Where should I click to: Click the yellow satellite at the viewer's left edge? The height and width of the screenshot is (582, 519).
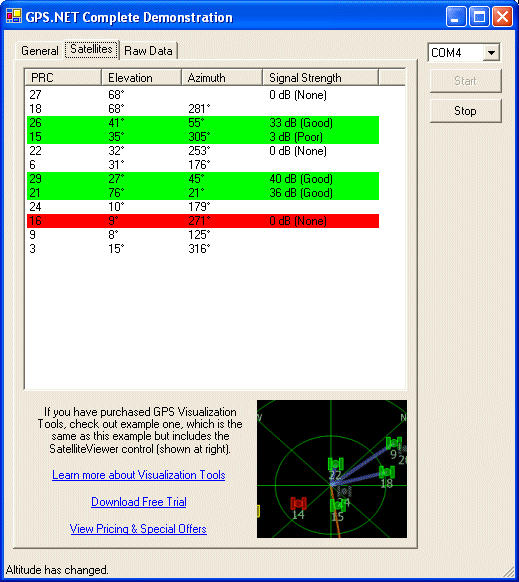[258, 511]
